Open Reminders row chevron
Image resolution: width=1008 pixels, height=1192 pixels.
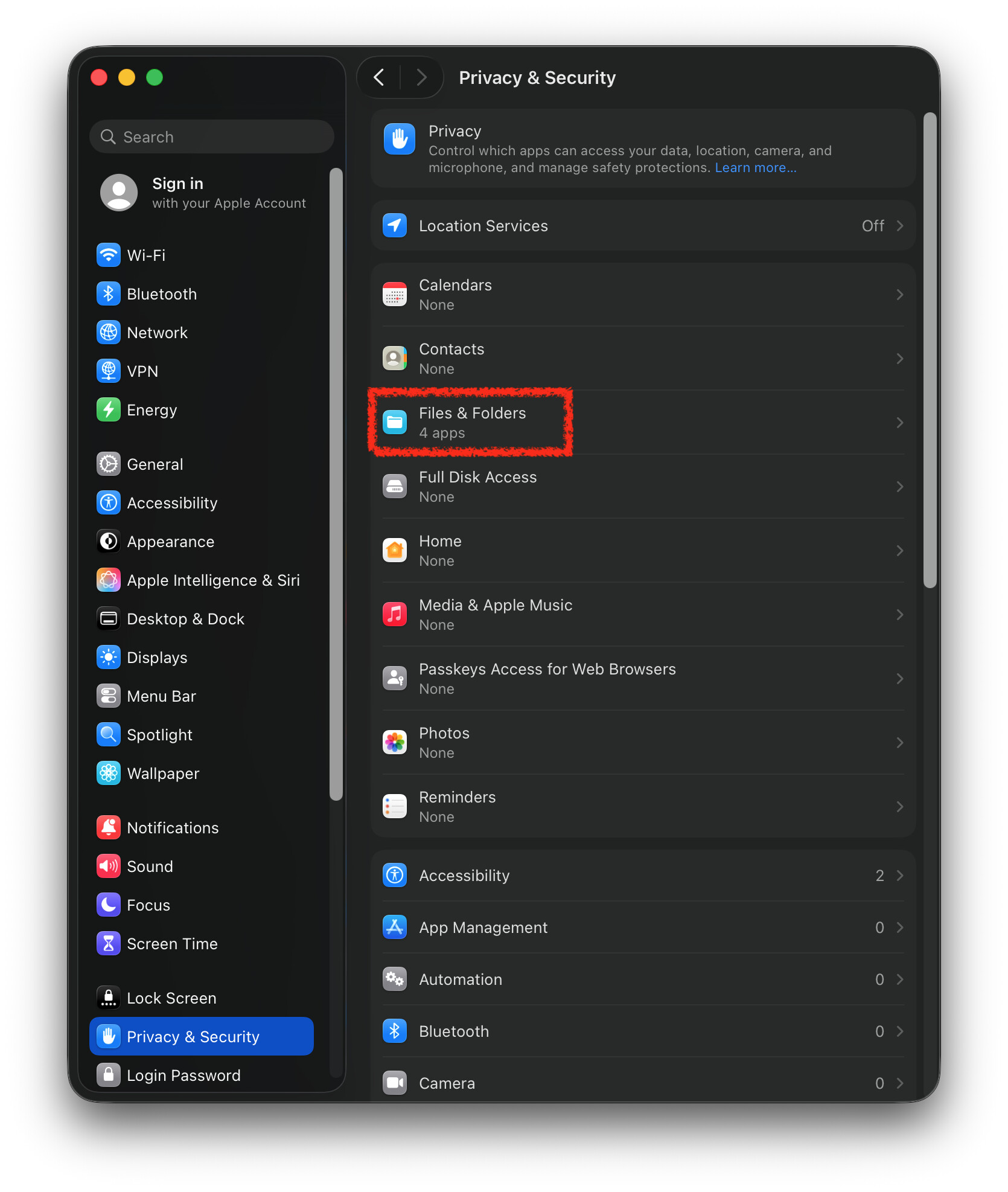[x=899, y=806]
